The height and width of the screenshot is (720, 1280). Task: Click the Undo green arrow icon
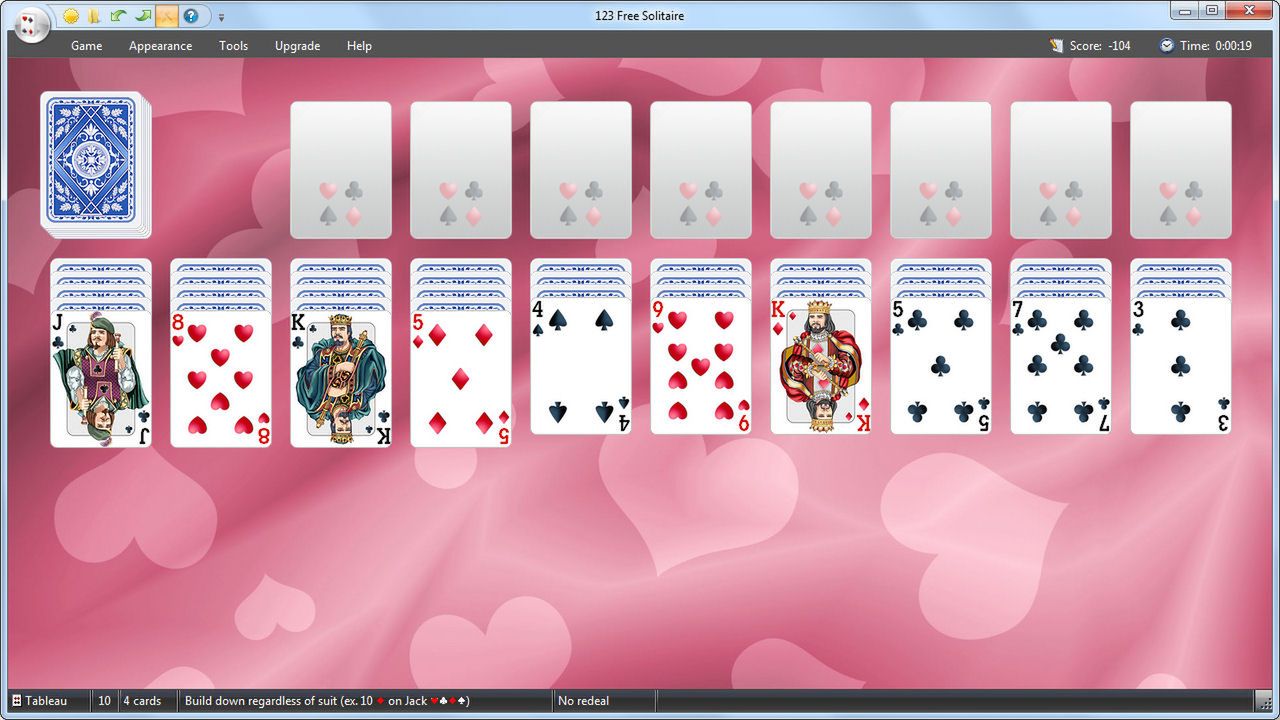(118, 16)
